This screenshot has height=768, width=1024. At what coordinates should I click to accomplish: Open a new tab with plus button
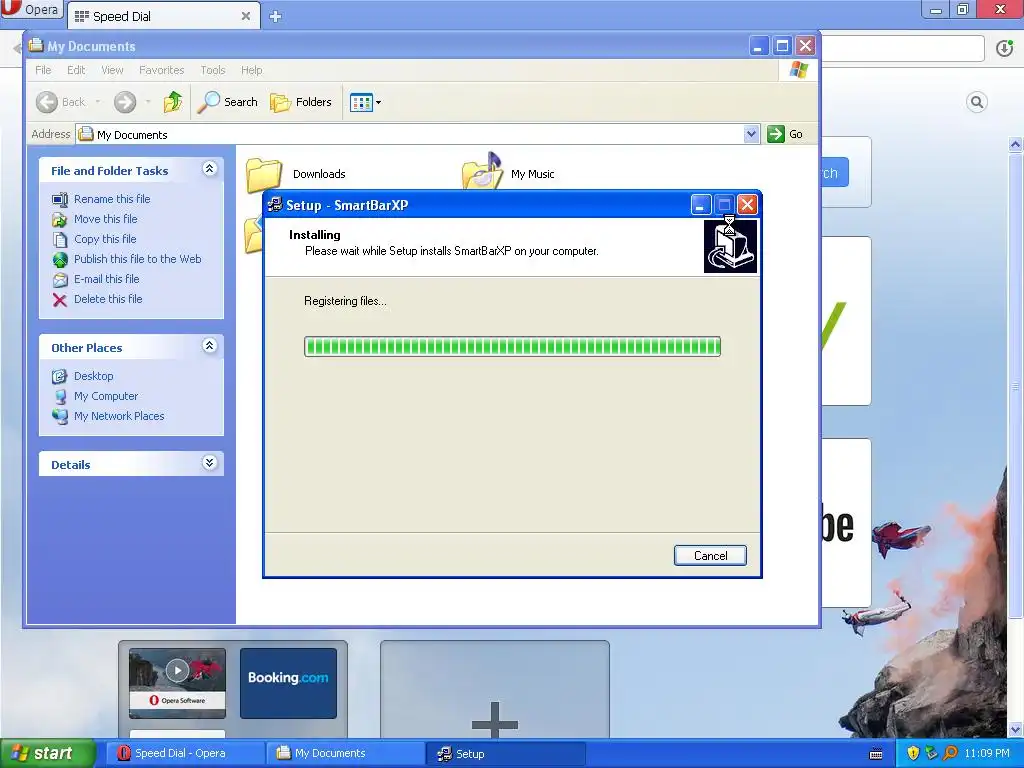tap(276, 16)
